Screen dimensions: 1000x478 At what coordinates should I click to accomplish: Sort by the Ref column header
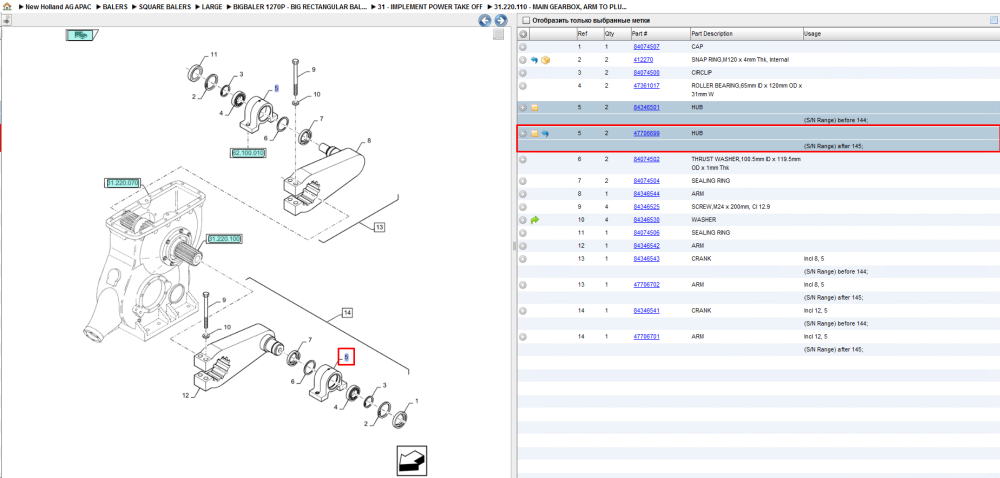[589, 34]
